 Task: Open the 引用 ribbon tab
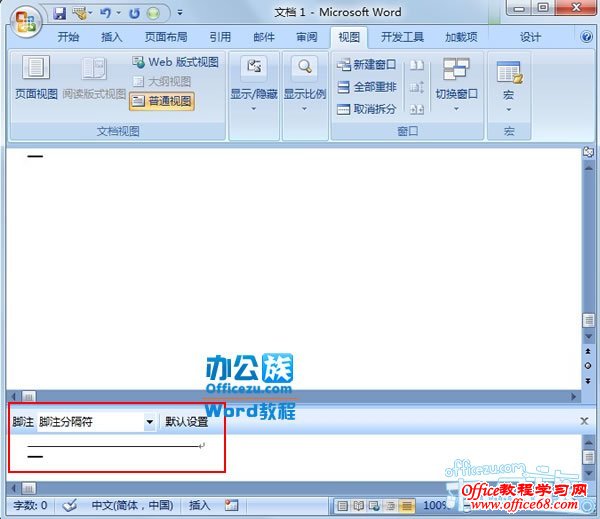point(220,37)
